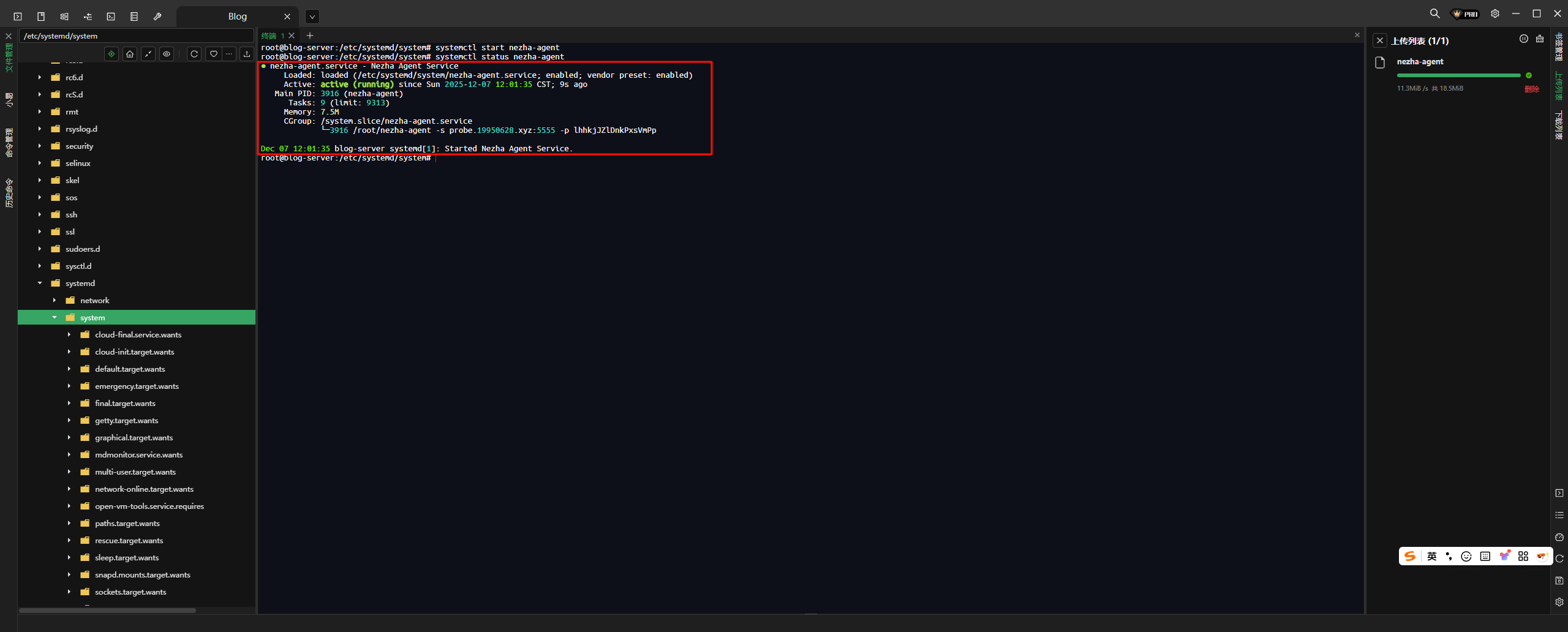The width and height of the screenshot is (1568, 632).
Task: Click the nezha-agent upload progress bar
Action: pyautogui.click(x=1458, y=75)
